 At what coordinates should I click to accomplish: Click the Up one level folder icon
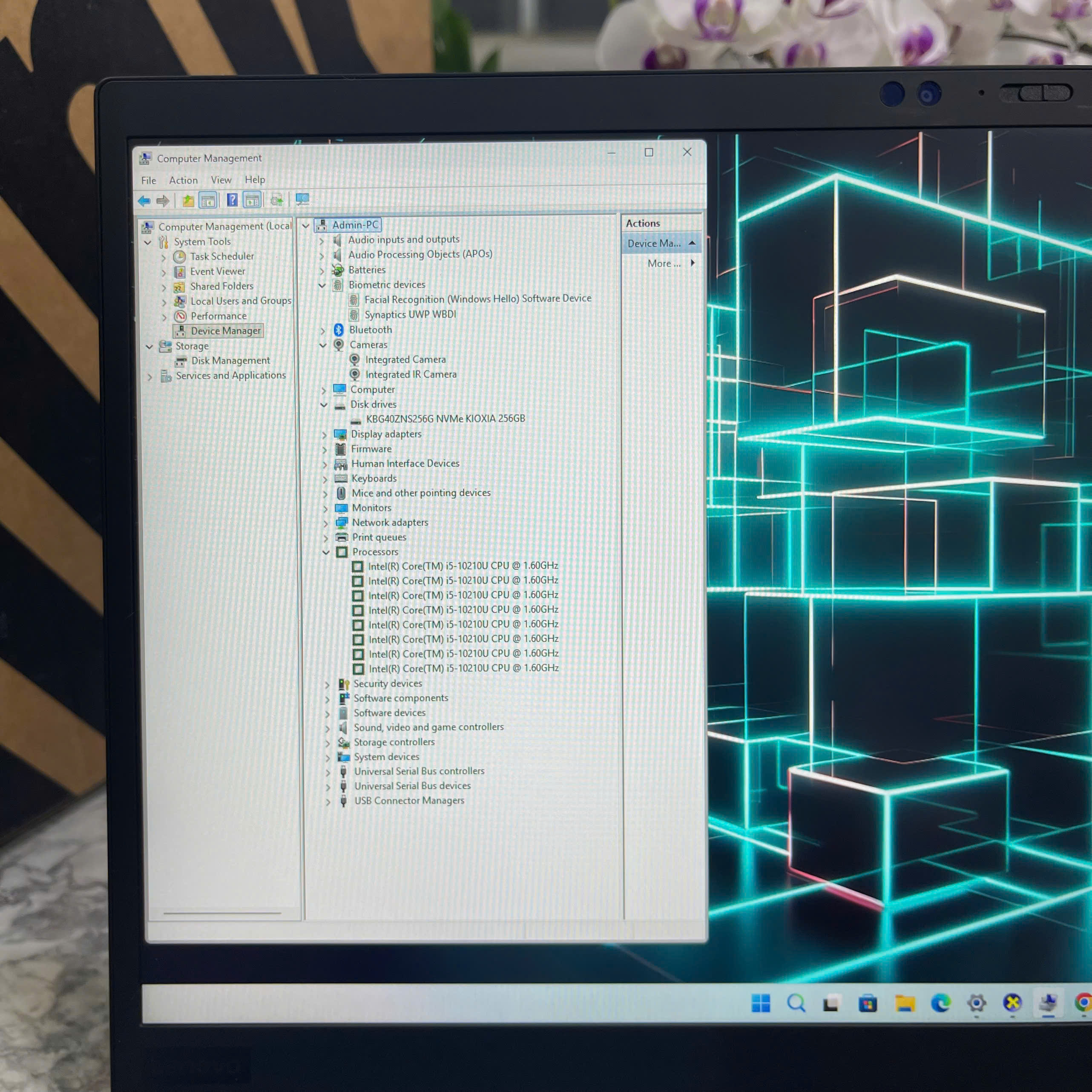point(188,201)
